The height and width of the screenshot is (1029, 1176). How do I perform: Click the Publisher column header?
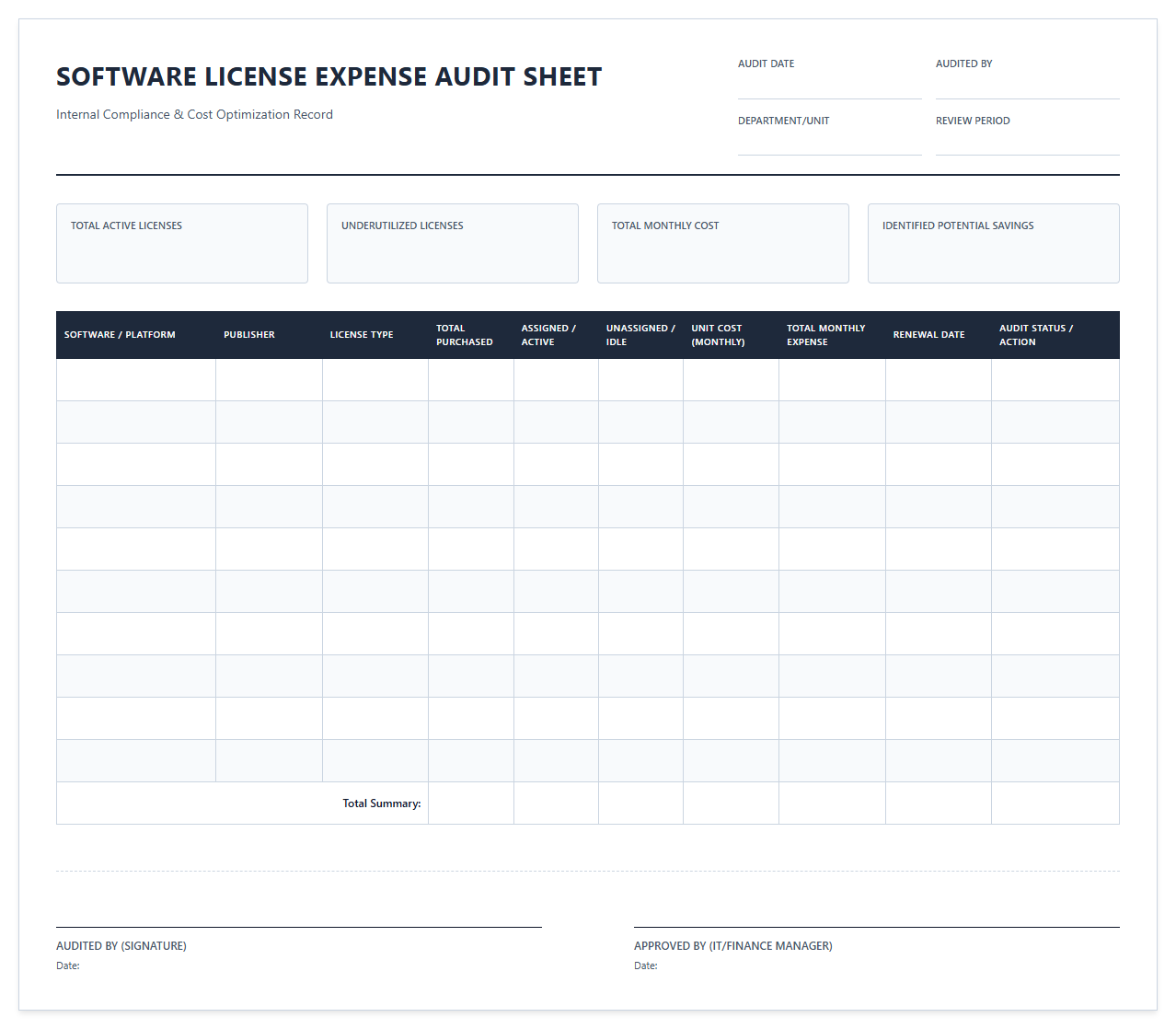point(269,335)
